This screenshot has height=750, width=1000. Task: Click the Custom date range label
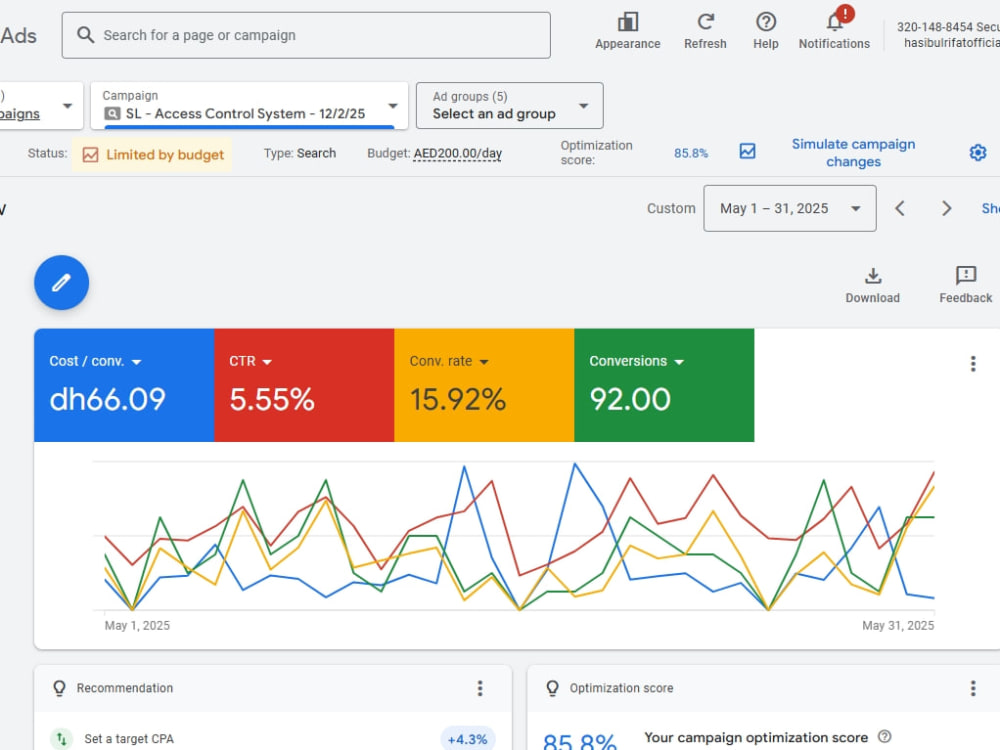pyautogui.click(x=671, y=209)
